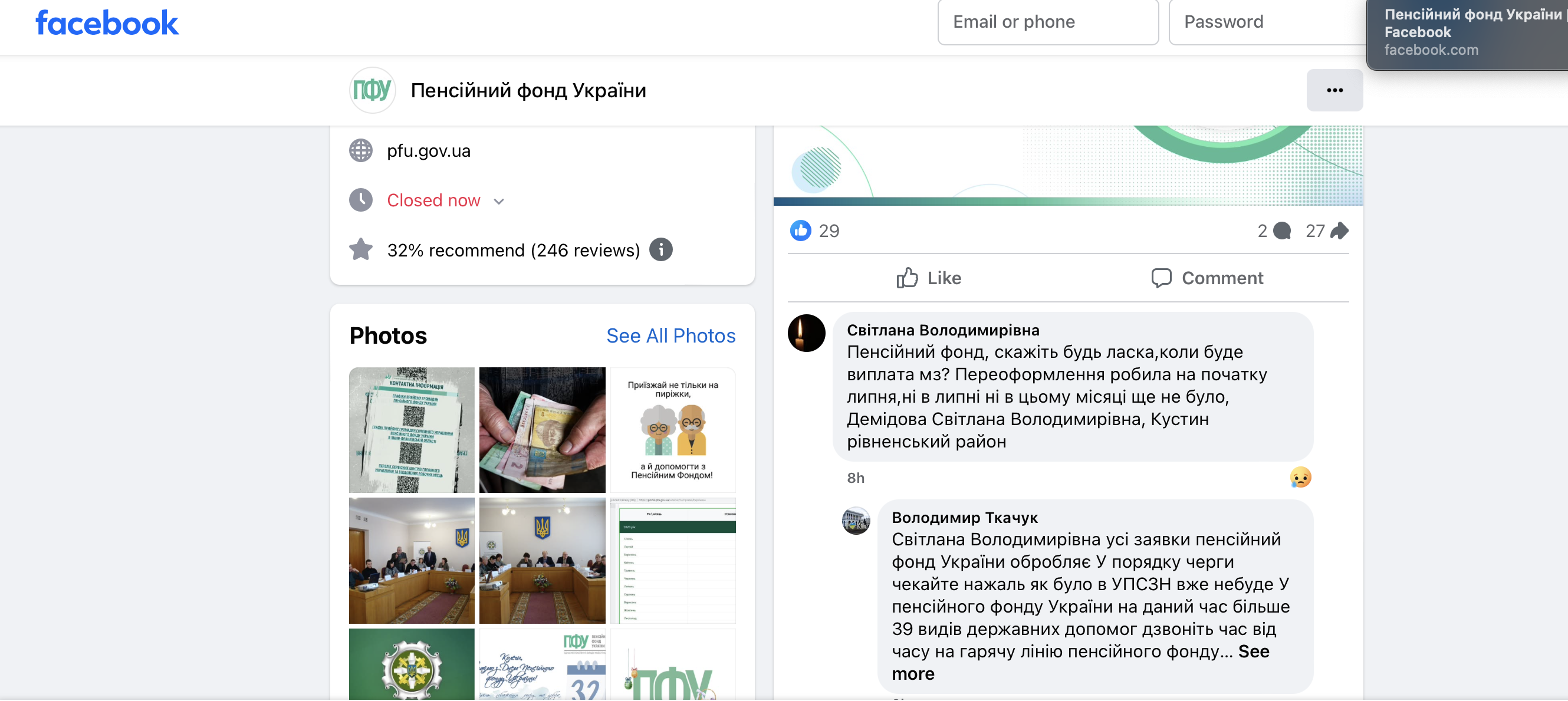Viewport: 1568px width, 701px height.
Task: Open the hryvnia banknotes photo thumbnail
Action: point(542,430)
